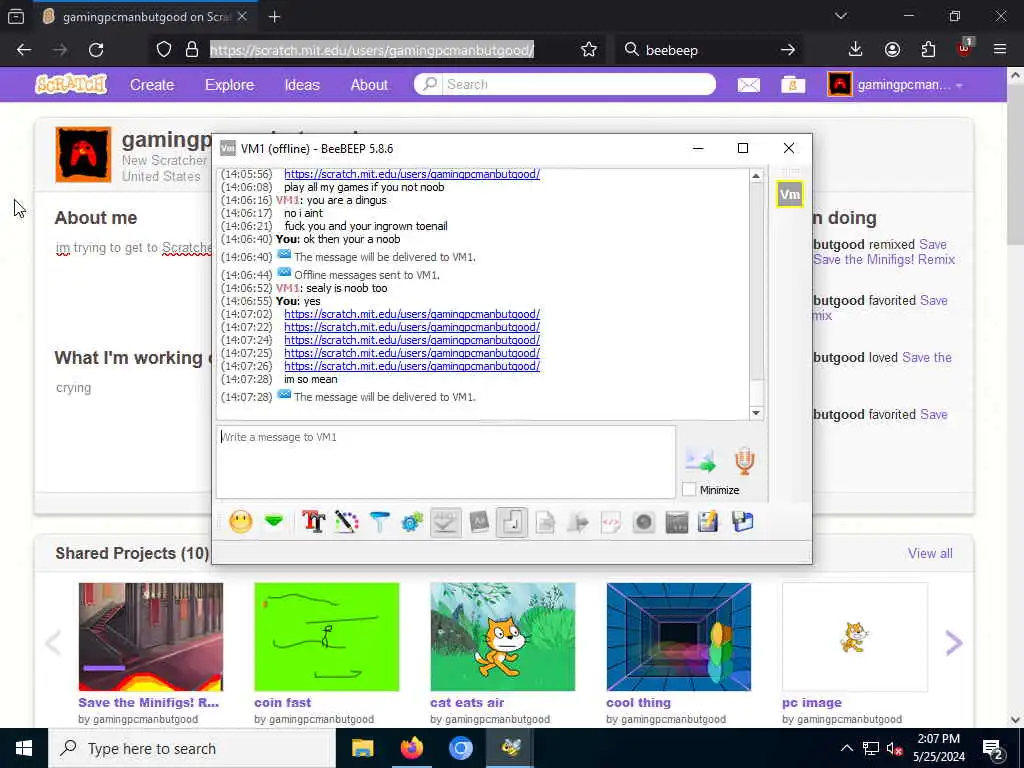Show previous shared projects with left arrow
The height and width of the screenshot is (768, 1024).
53,643
